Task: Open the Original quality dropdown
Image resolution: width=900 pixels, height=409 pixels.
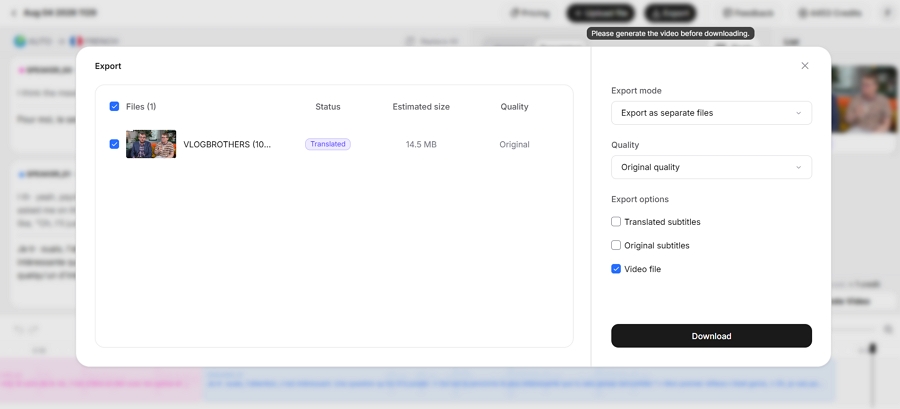Action: point(711,167)
